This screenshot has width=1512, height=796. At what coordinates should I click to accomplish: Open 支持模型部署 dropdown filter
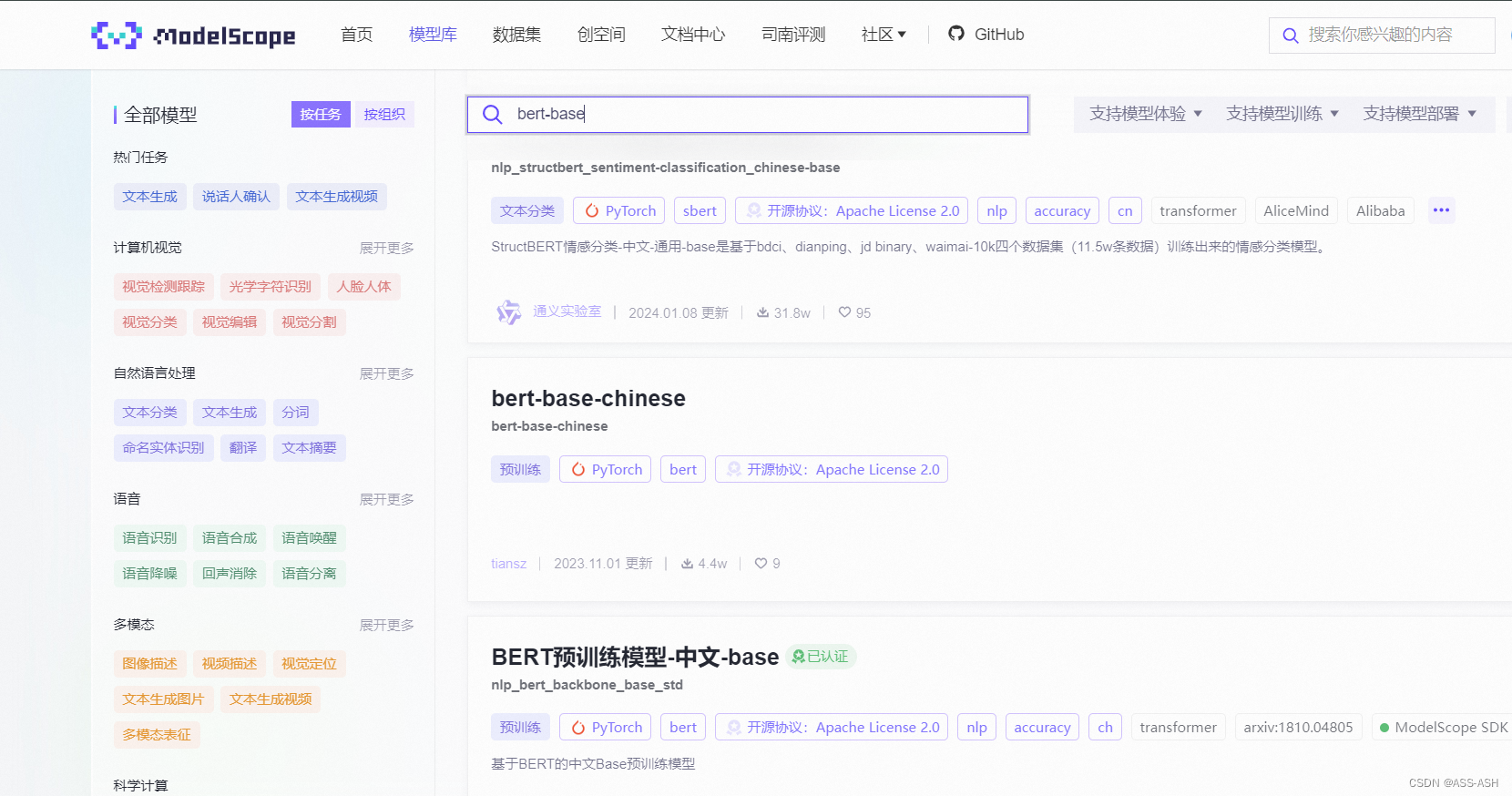pyautogui.click(x=1419, y=114)
